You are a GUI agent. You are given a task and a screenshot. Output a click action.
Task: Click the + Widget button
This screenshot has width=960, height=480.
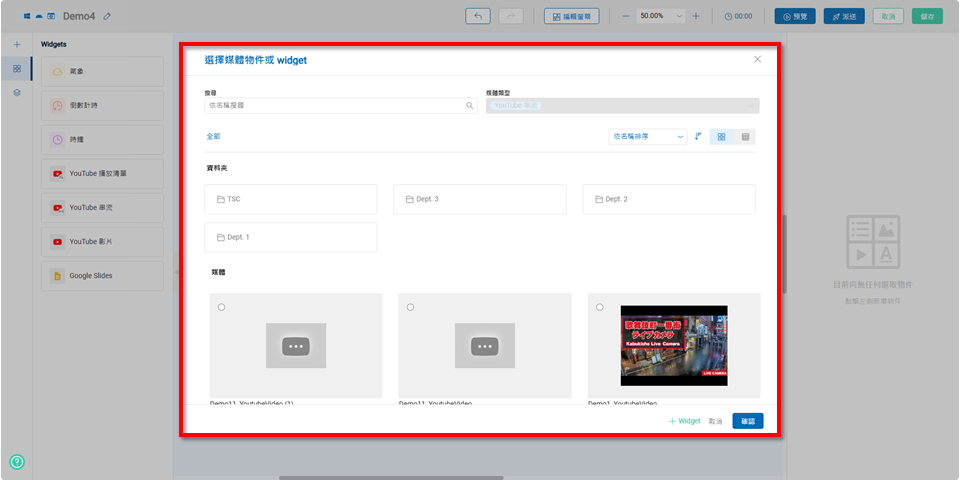(x=685, y=421)
